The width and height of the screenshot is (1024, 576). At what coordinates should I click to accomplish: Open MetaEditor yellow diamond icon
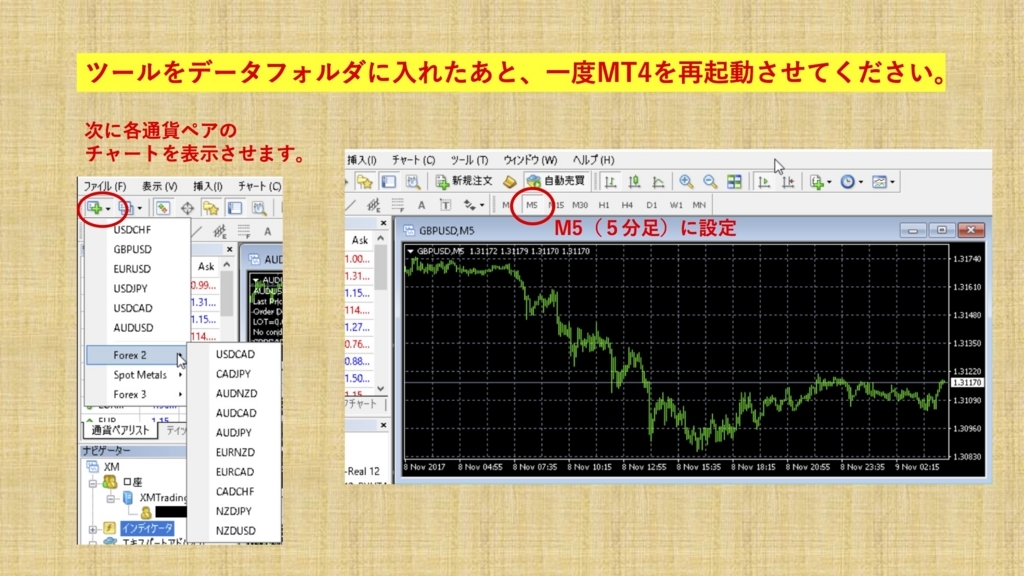coord(510,182)
